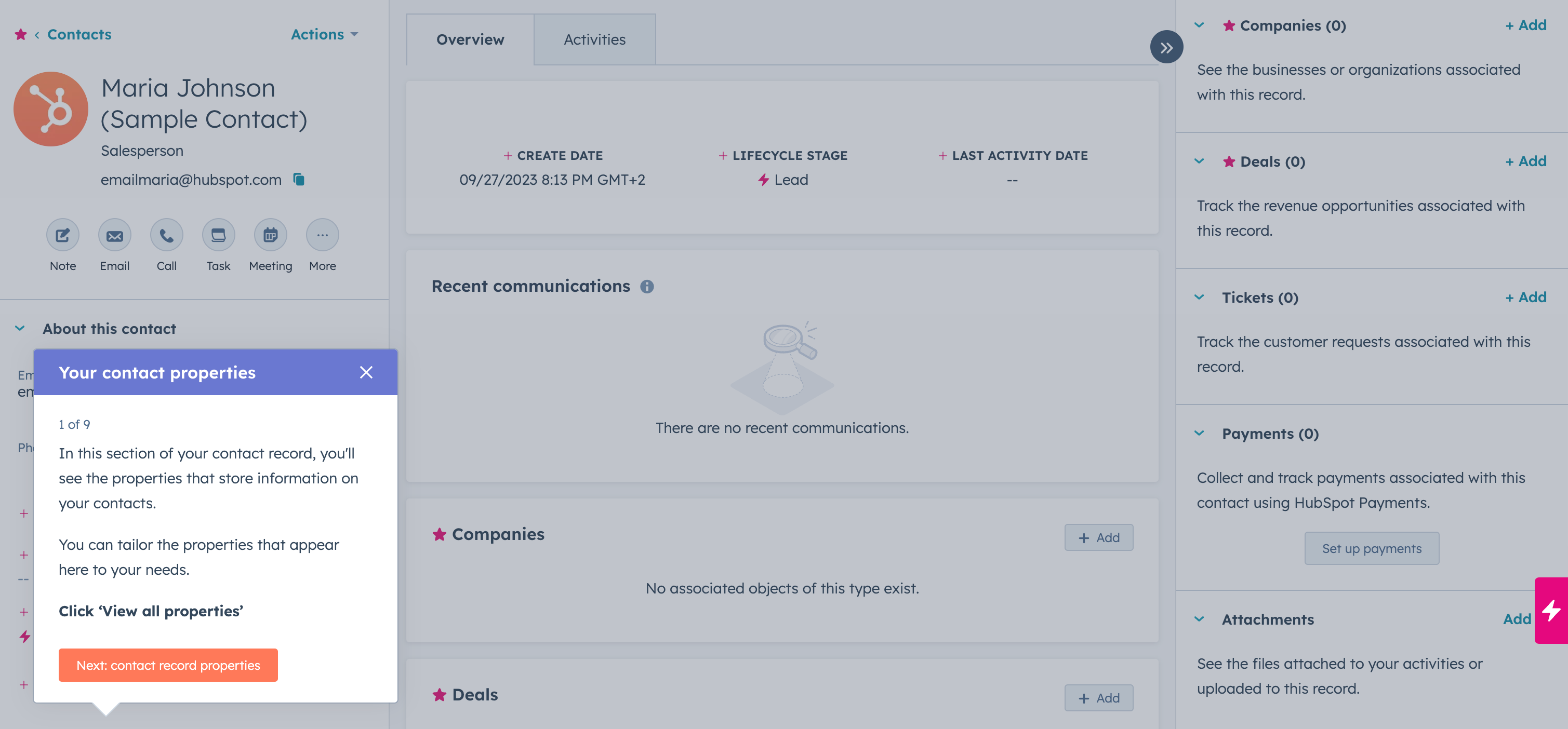1568x729 pixels.
Task: Collapse the About this contact section
Action: [20, 329]
